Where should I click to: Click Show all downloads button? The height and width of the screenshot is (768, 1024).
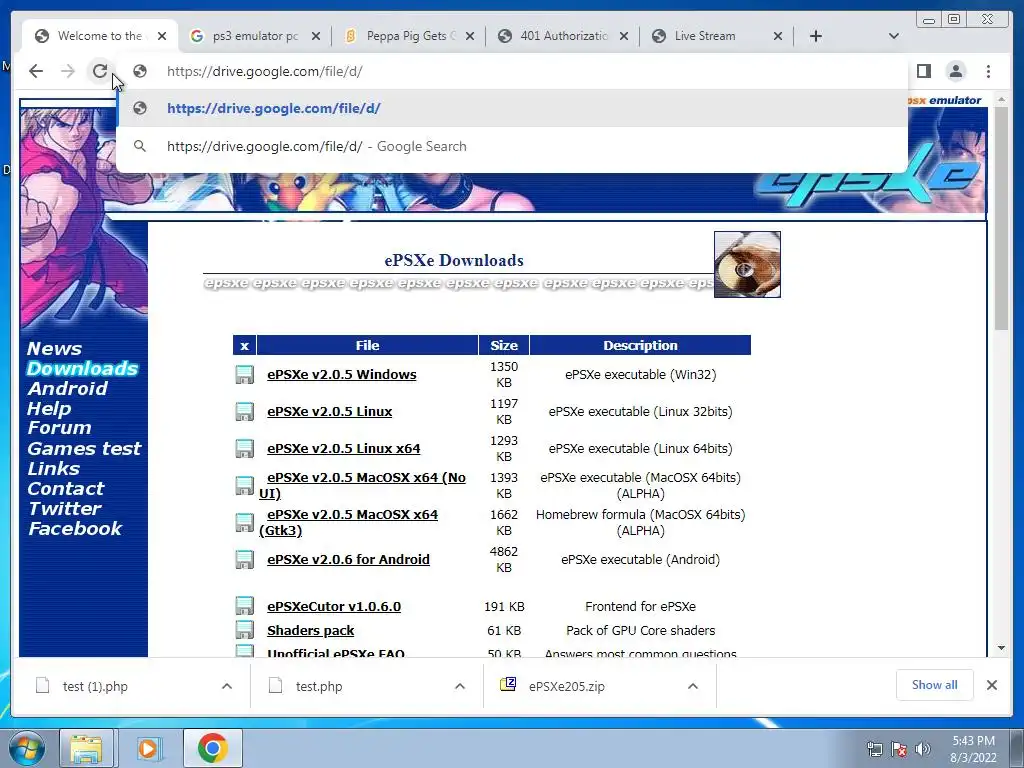[x=935, y=685]
